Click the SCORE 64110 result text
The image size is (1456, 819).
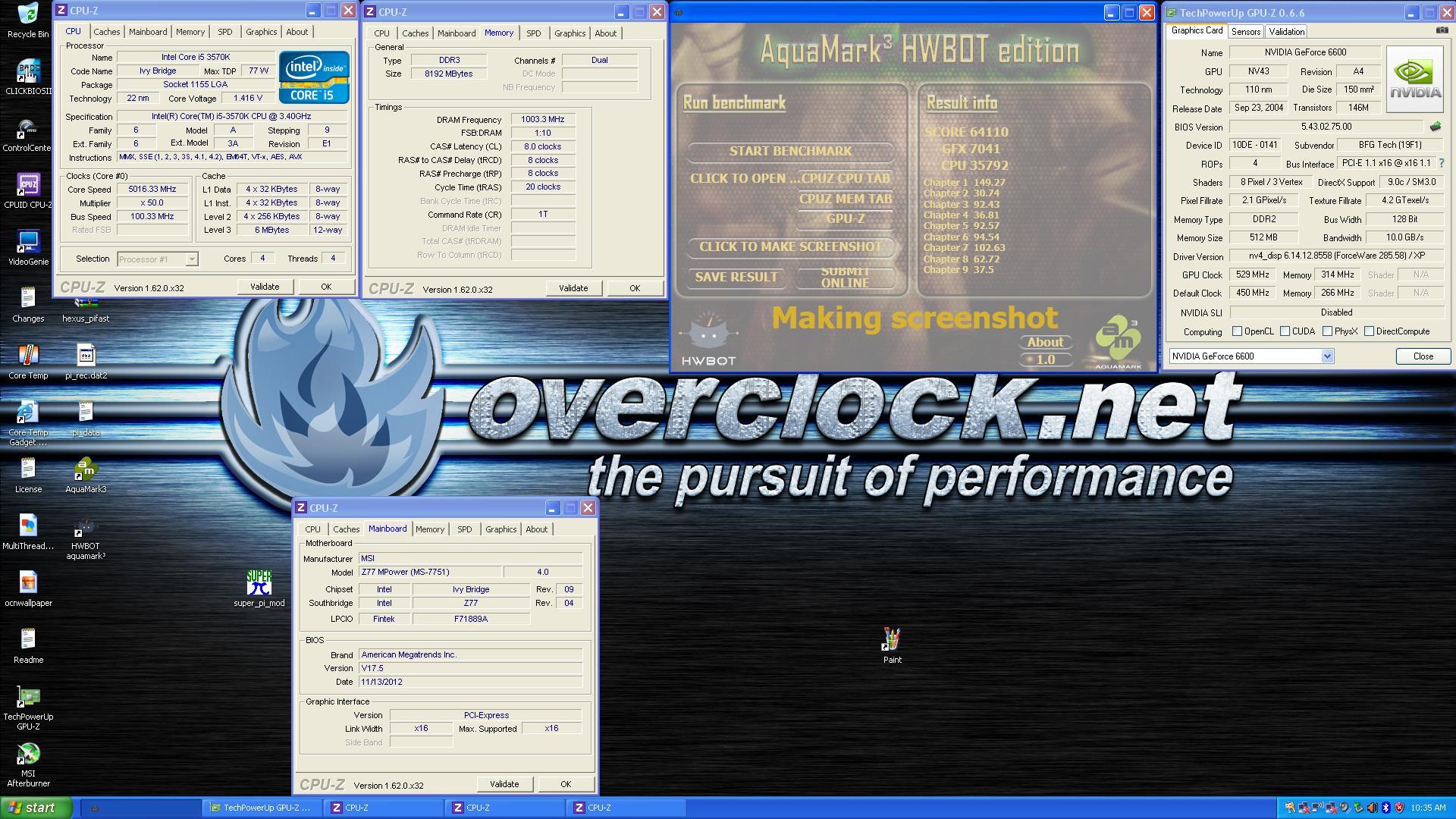point(966,132)
